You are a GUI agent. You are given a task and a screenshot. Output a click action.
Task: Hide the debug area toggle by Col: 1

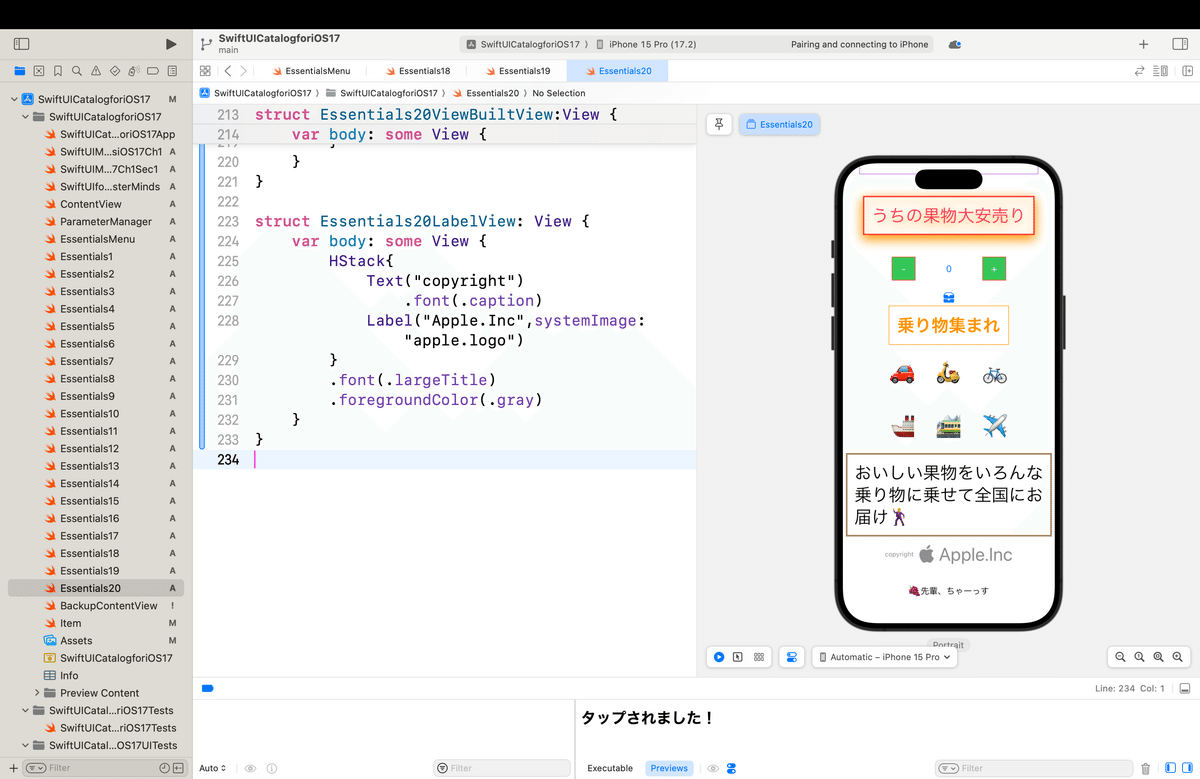[1185, 688]
